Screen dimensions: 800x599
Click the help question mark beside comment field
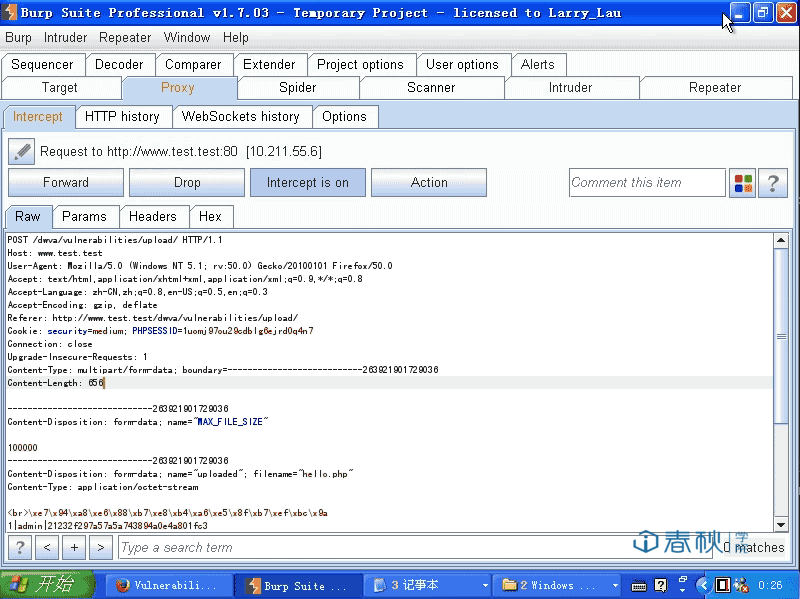pos(773,183)
